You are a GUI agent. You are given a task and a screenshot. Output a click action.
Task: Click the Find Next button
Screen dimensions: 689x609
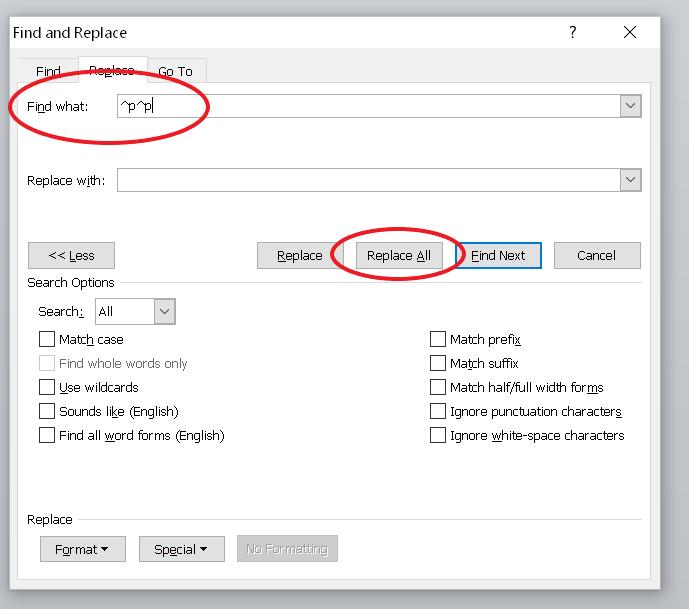(498, 255)
